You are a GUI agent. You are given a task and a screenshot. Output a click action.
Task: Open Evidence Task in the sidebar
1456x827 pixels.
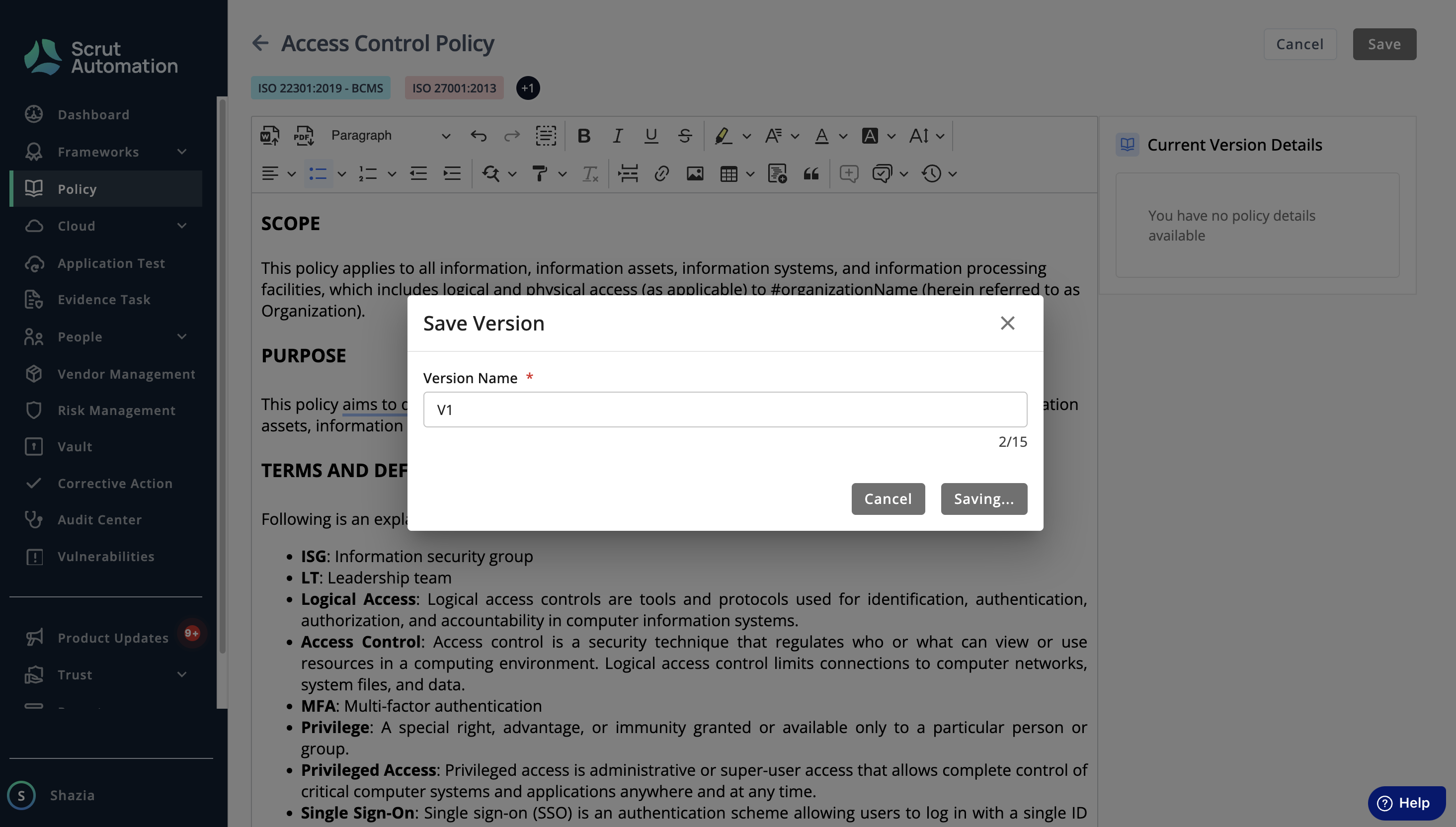106,299
